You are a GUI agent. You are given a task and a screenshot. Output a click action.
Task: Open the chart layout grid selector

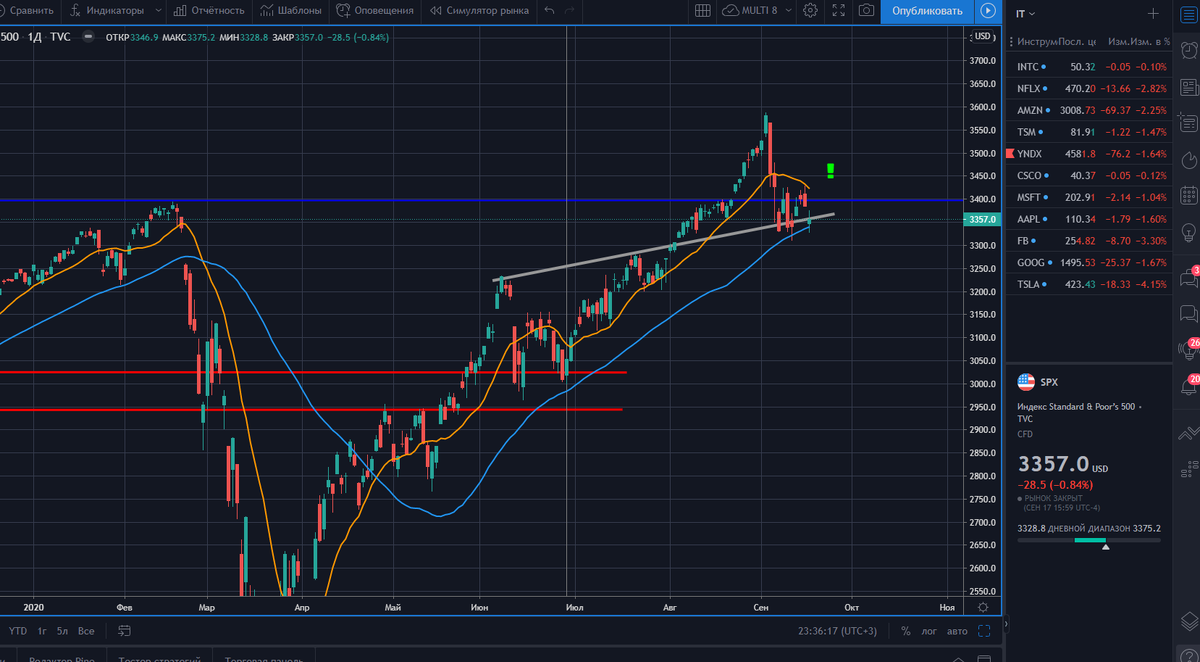pos(703,11)
